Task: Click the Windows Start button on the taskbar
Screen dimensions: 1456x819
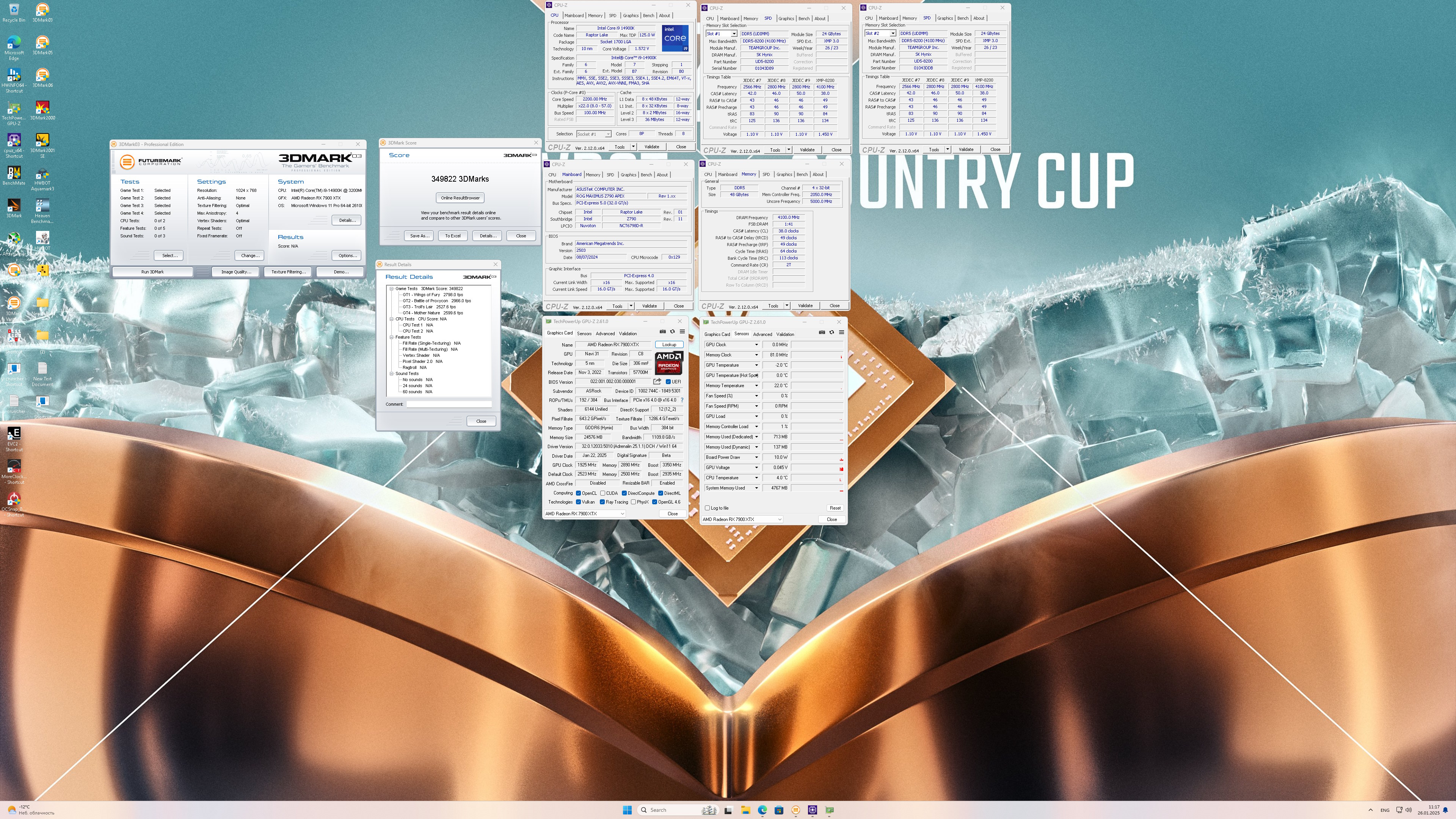Action: pyautogui.click(x=627, y=810)
